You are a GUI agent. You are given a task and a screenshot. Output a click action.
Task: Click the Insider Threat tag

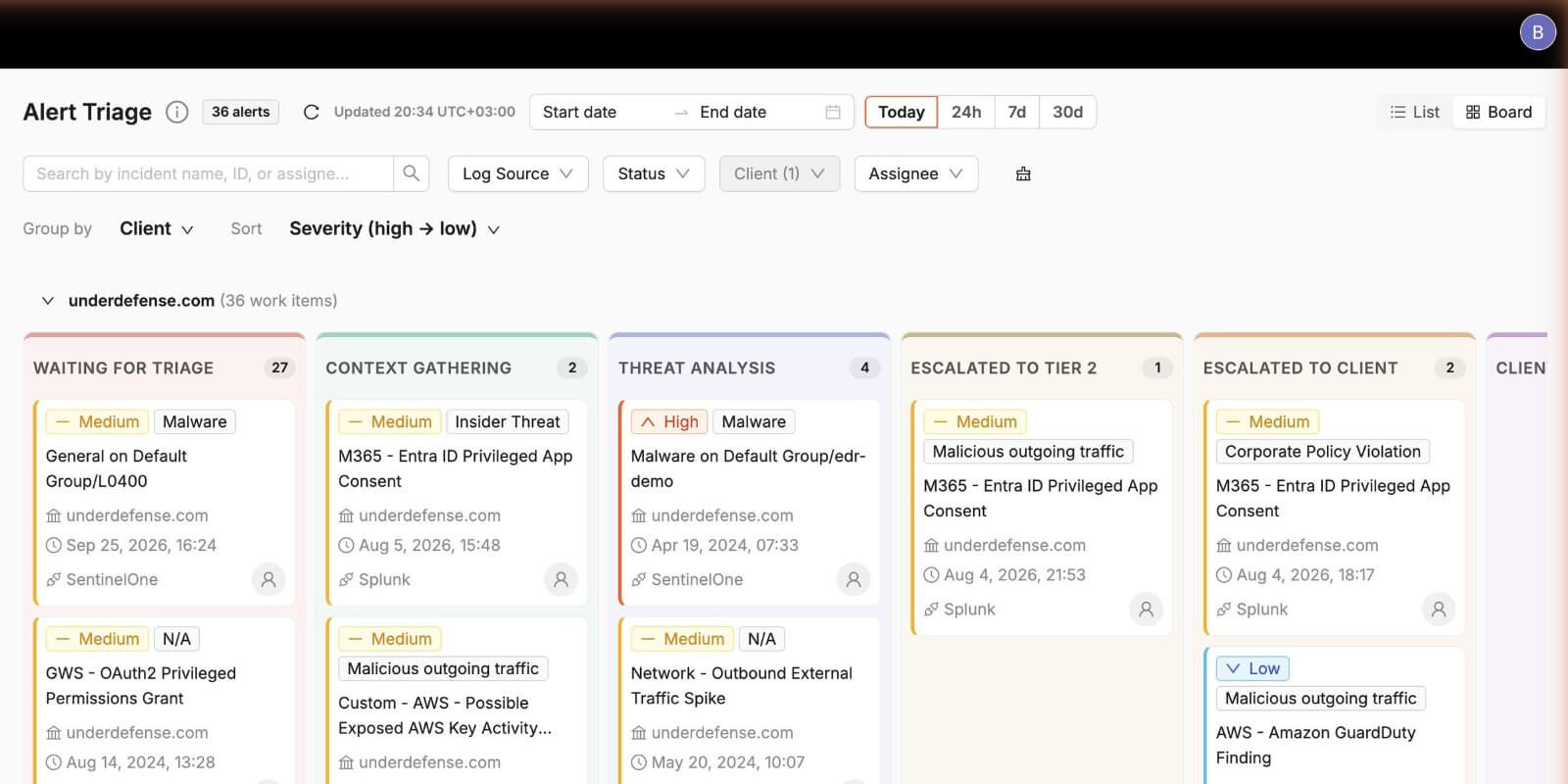coord(508,421)
